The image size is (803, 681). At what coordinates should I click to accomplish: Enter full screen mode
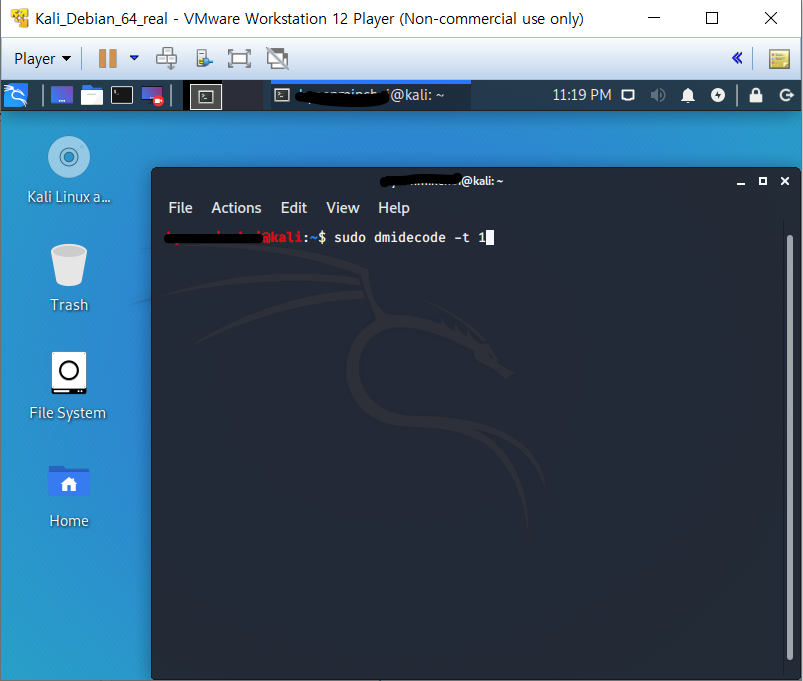[x=239, y=58]
